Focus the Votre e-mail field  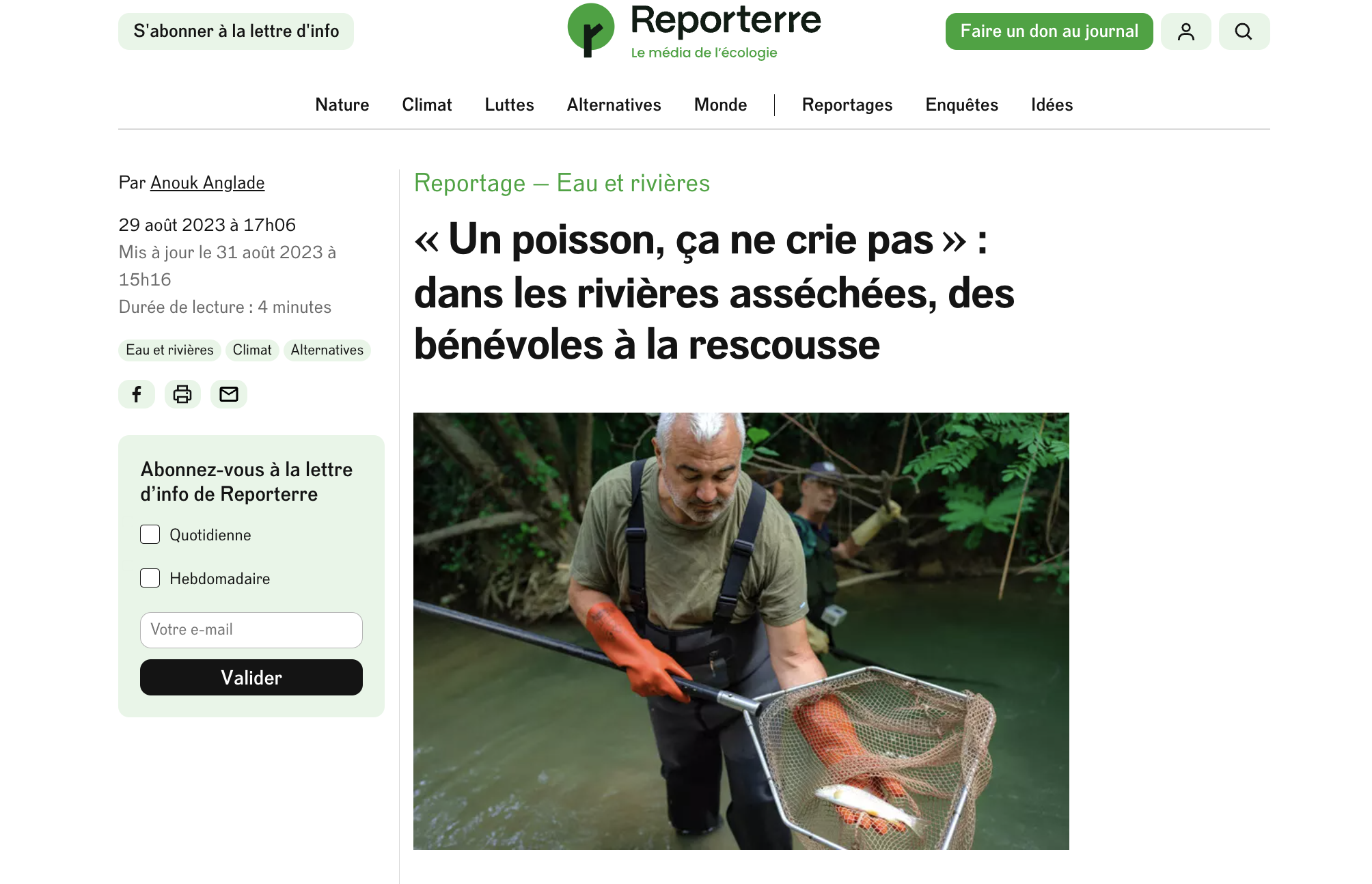(251, 630)
